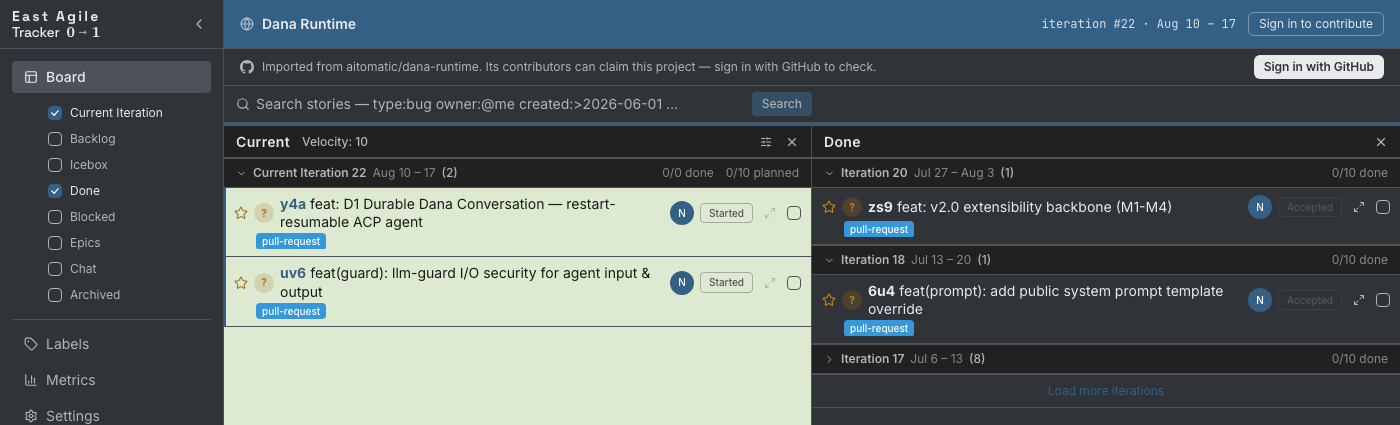Collapse the sidebar with the chevron arrow

coord(199,24)
